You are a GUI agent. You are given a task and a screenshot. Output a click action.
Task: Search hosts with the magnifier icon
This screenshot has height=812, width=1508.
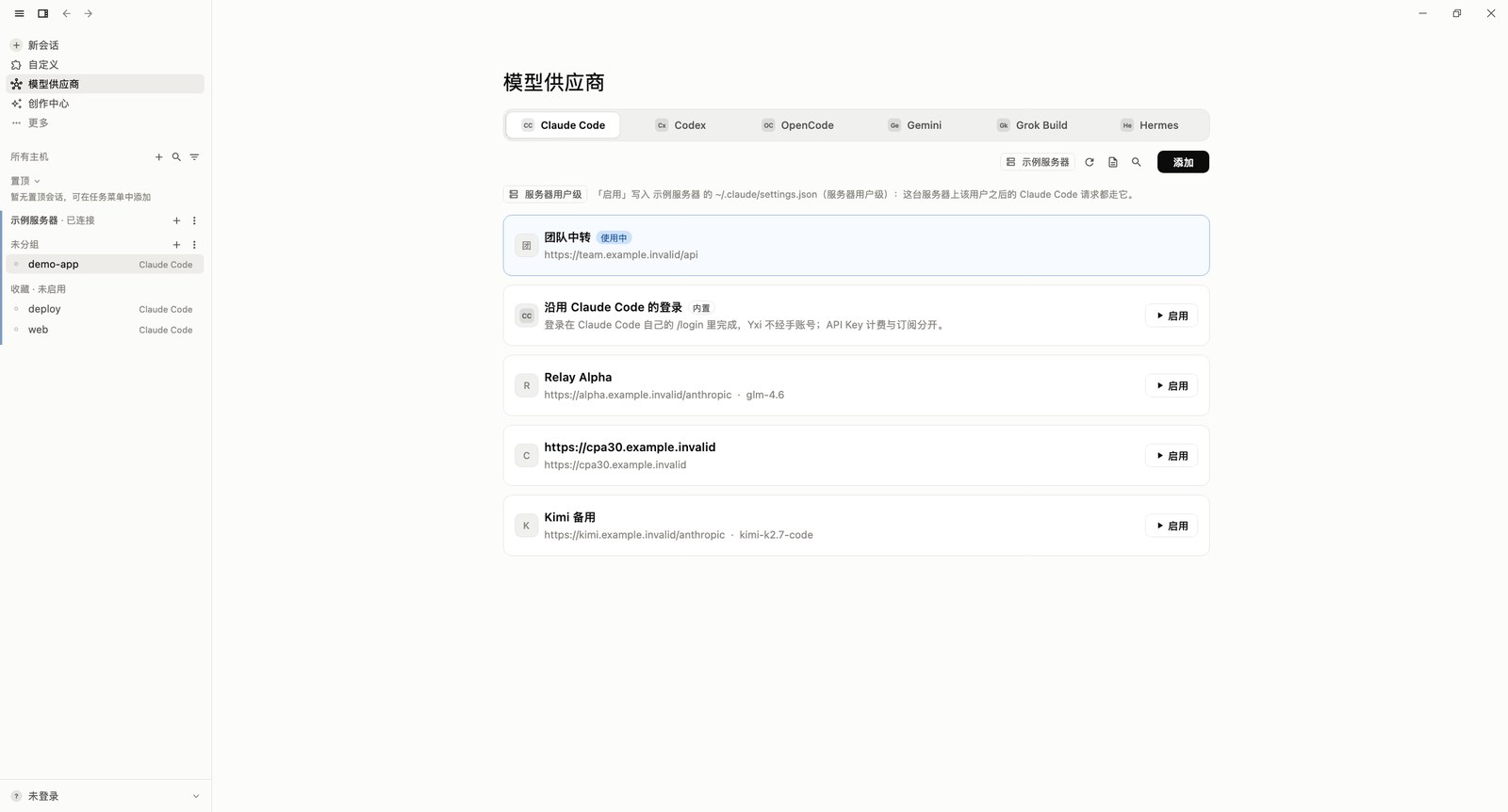pyautogui.click(x=176, y=157)
